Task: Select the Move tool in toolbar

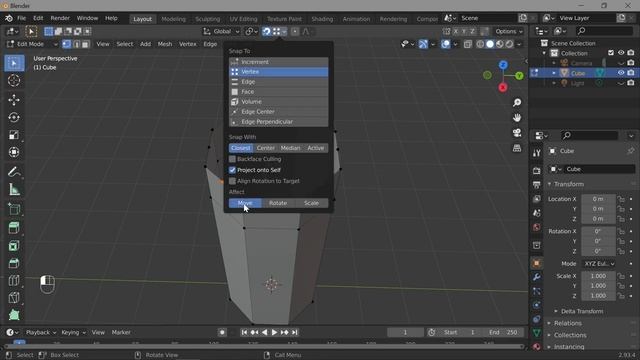Action: (x=14, y=100)
